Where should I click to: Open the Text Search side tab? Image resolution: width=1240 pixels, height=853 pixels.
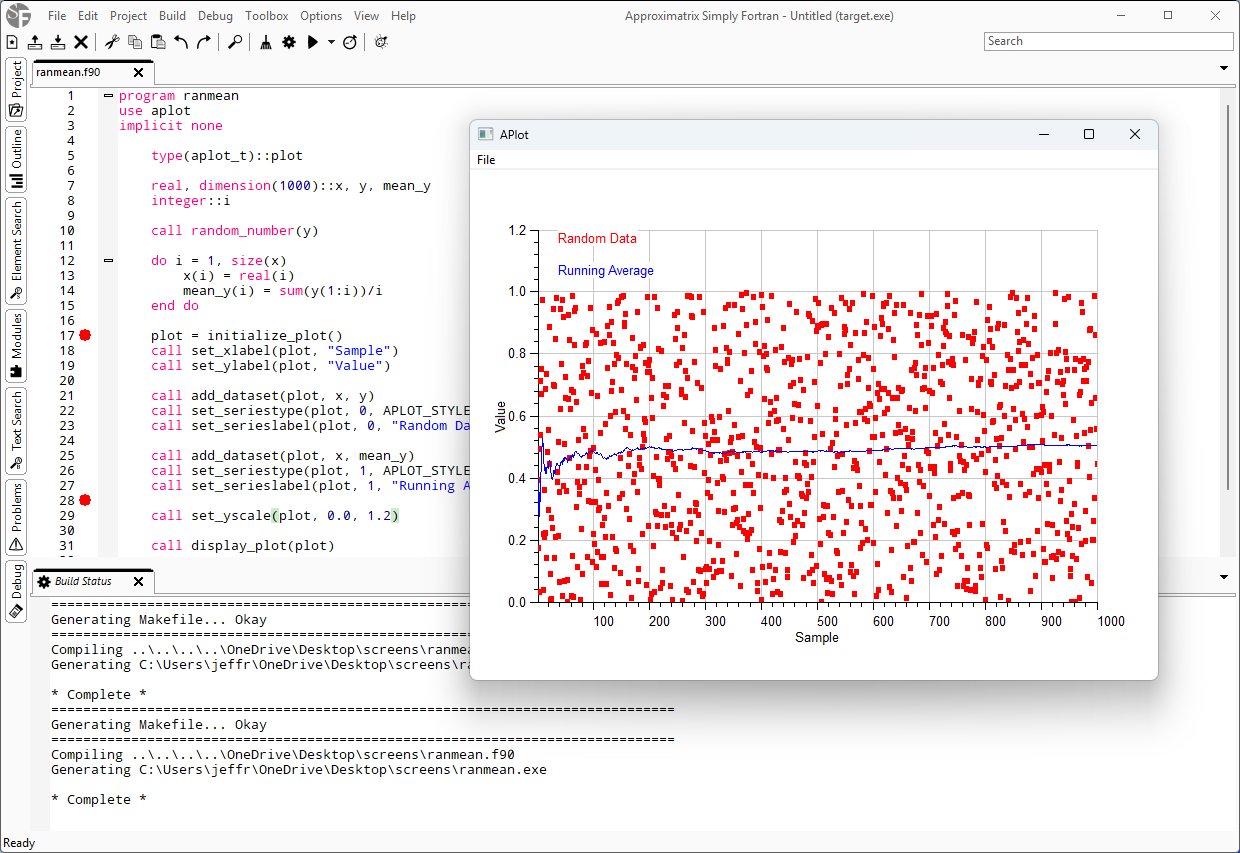(x=16, y=431)
